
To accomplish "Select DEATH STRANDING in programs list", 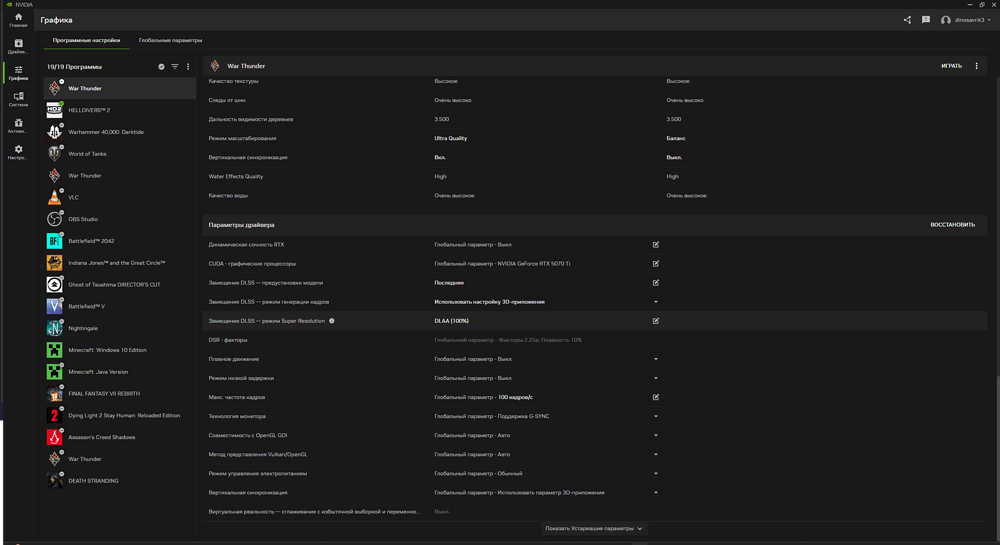I will tap(119, 481).
